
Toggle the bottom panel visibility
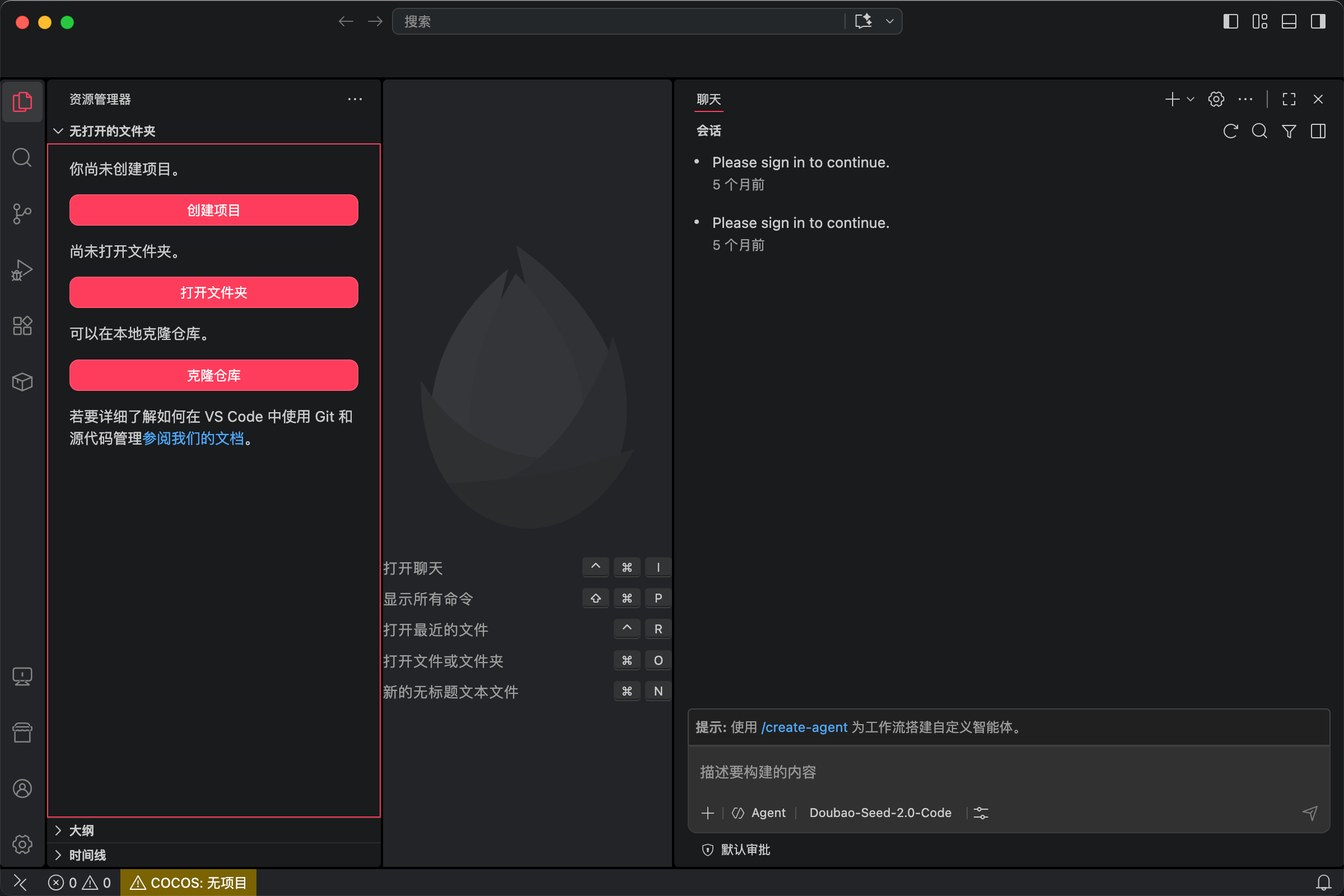pos(1289,22)
